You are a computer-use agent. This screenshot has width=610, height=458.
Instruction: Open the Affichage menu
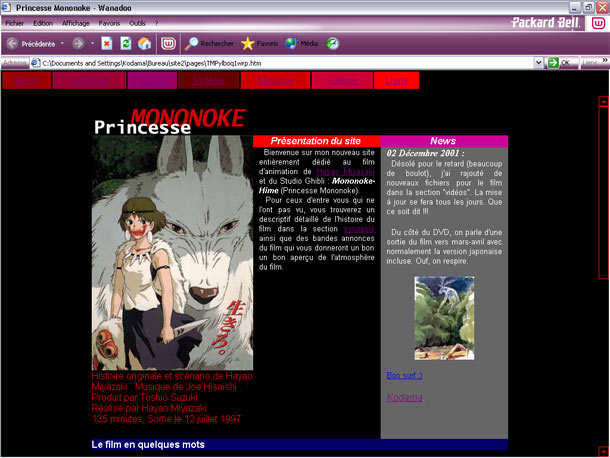click(x=75, y=23)
